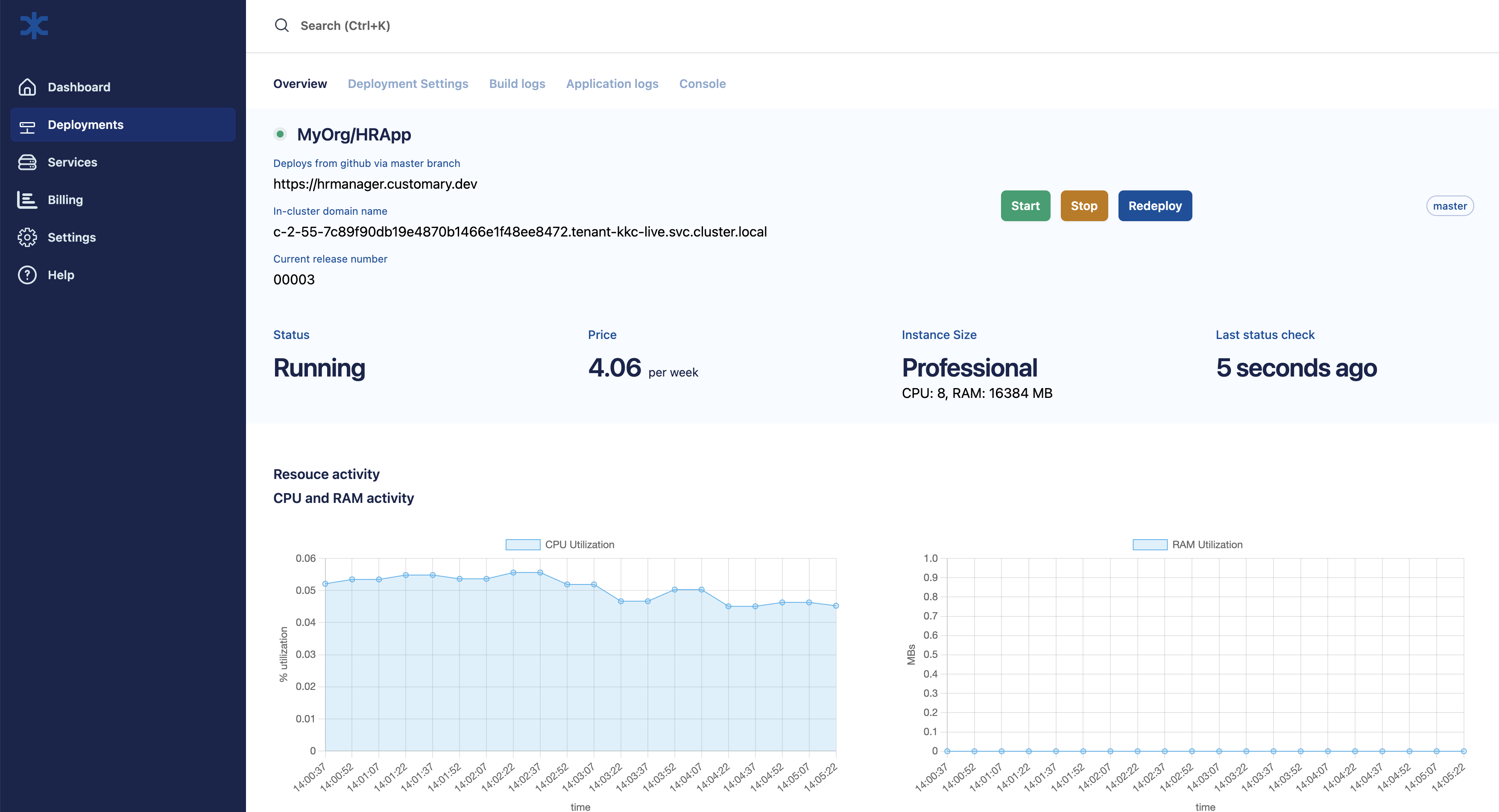Toggle CPU Utilization legend swatch
The image size is (1499, 812).
pyautogui.click(x=523, y=544)
